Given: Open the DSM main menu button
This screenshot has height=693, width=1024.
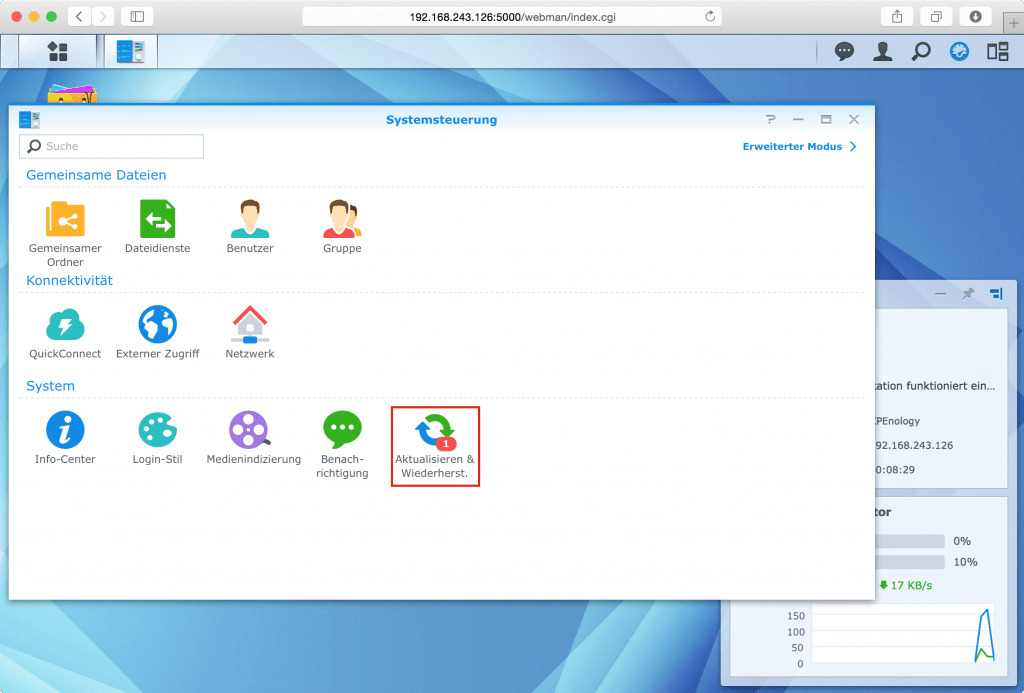Looking at the screenshot, I should [57, 52].
